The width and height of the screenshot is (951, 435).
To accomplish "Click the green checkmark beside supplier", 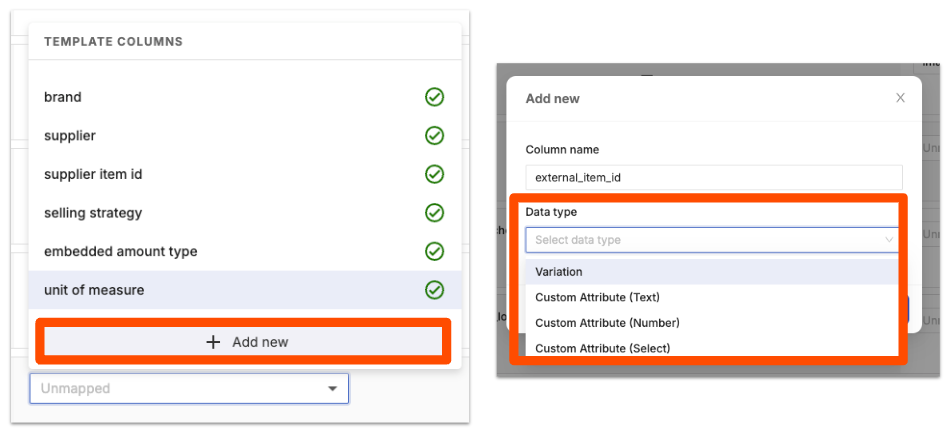I will pyautogui.click(x=434, y=136).
